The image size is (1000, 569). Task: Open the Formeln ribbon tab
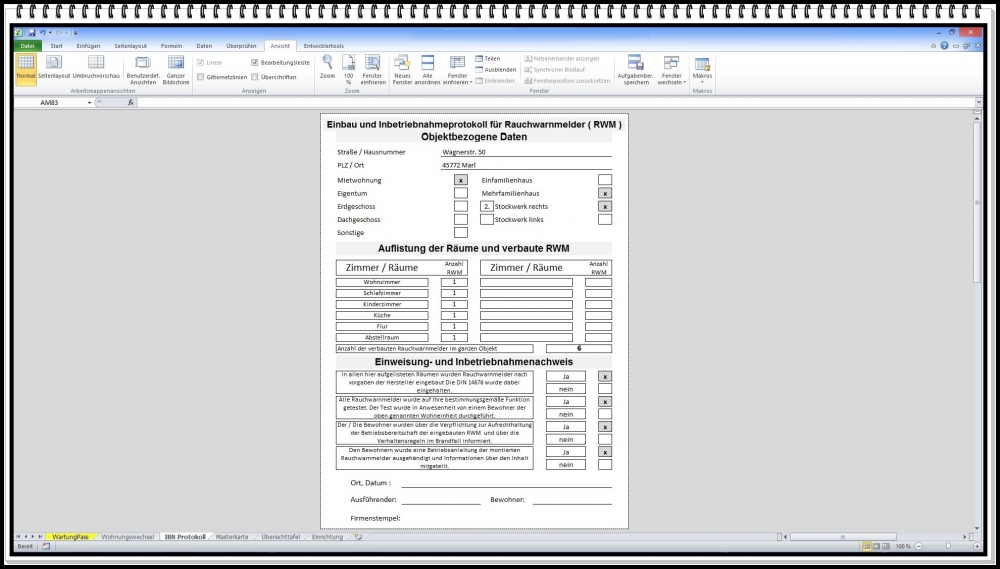click(171, 46)
